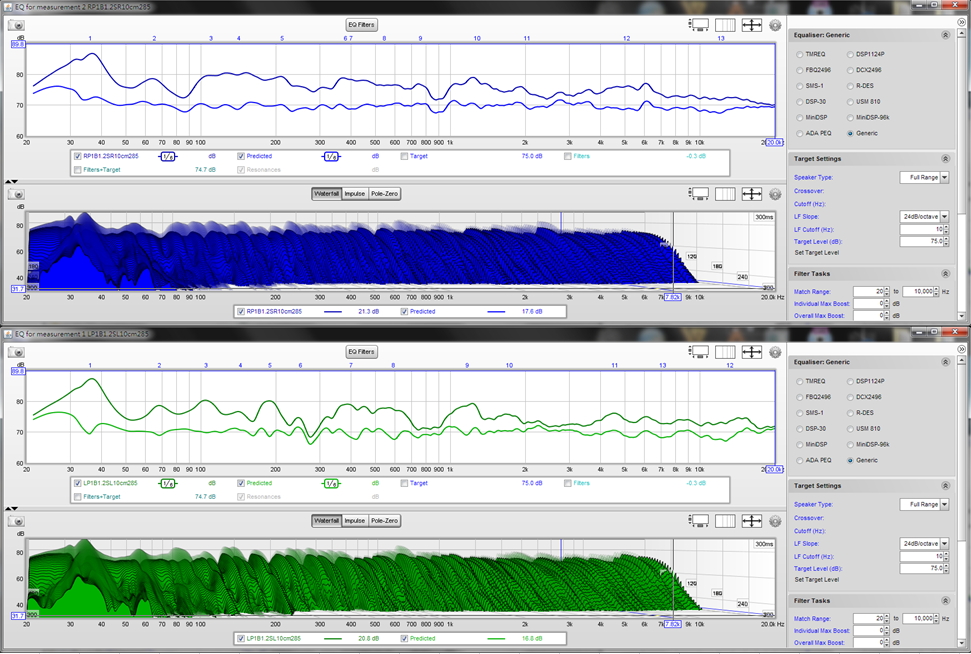The image size is (971, 654).
Task: Switch to Pole-Zero tab in the green EQ window
Action: [385, 521]
